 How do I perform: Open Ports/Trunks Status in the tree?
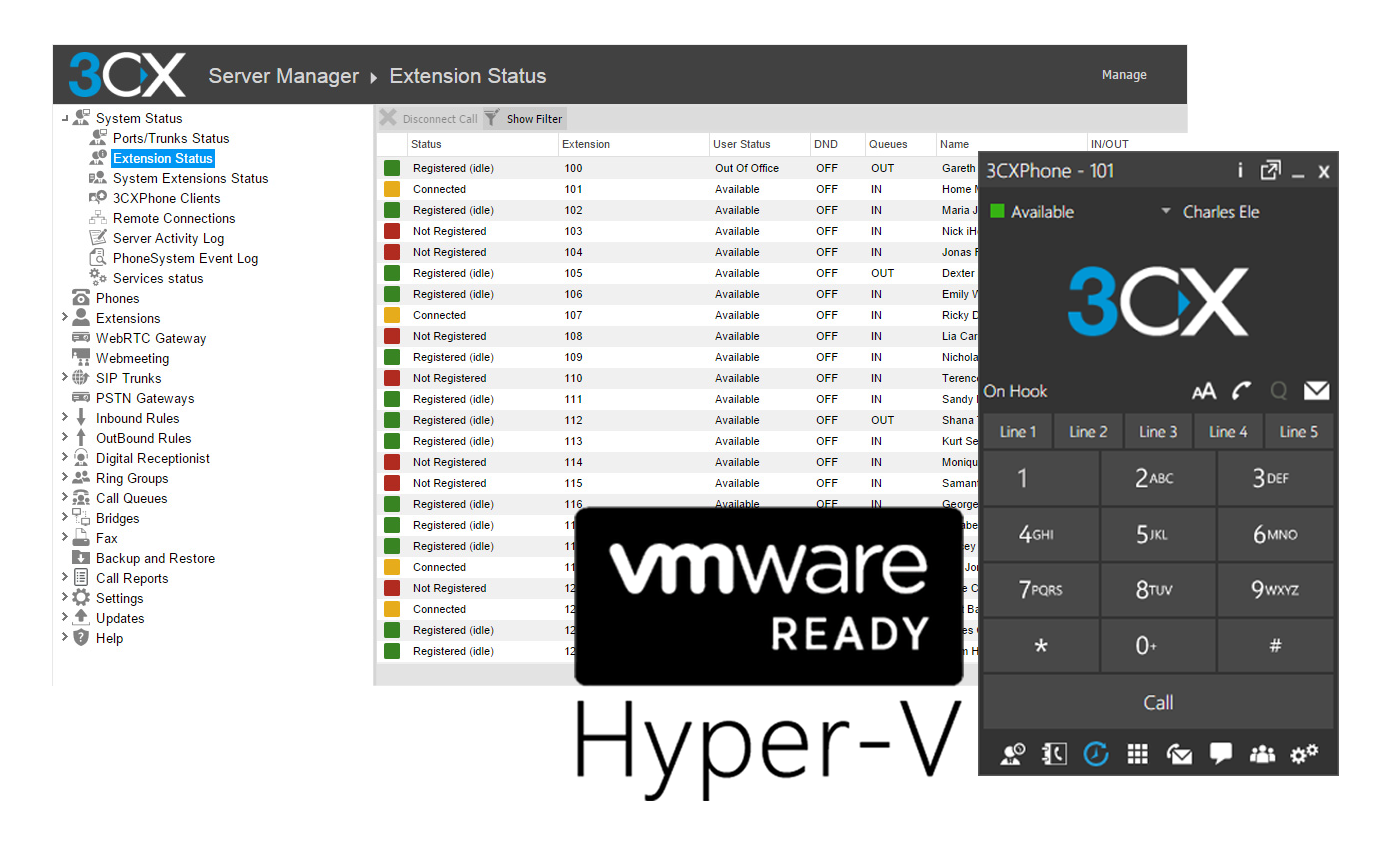pos(171,138)
